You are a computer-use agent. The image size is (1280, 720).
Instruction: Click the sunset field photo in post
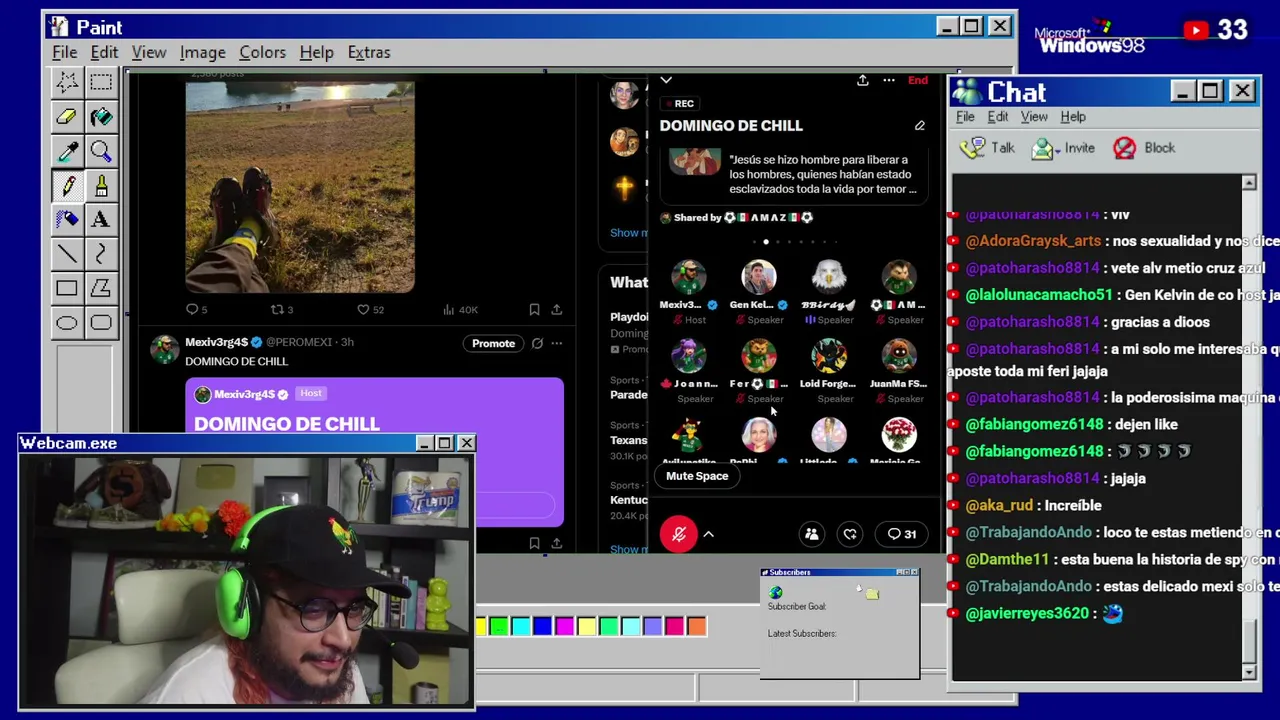click(x=300, y=187)
